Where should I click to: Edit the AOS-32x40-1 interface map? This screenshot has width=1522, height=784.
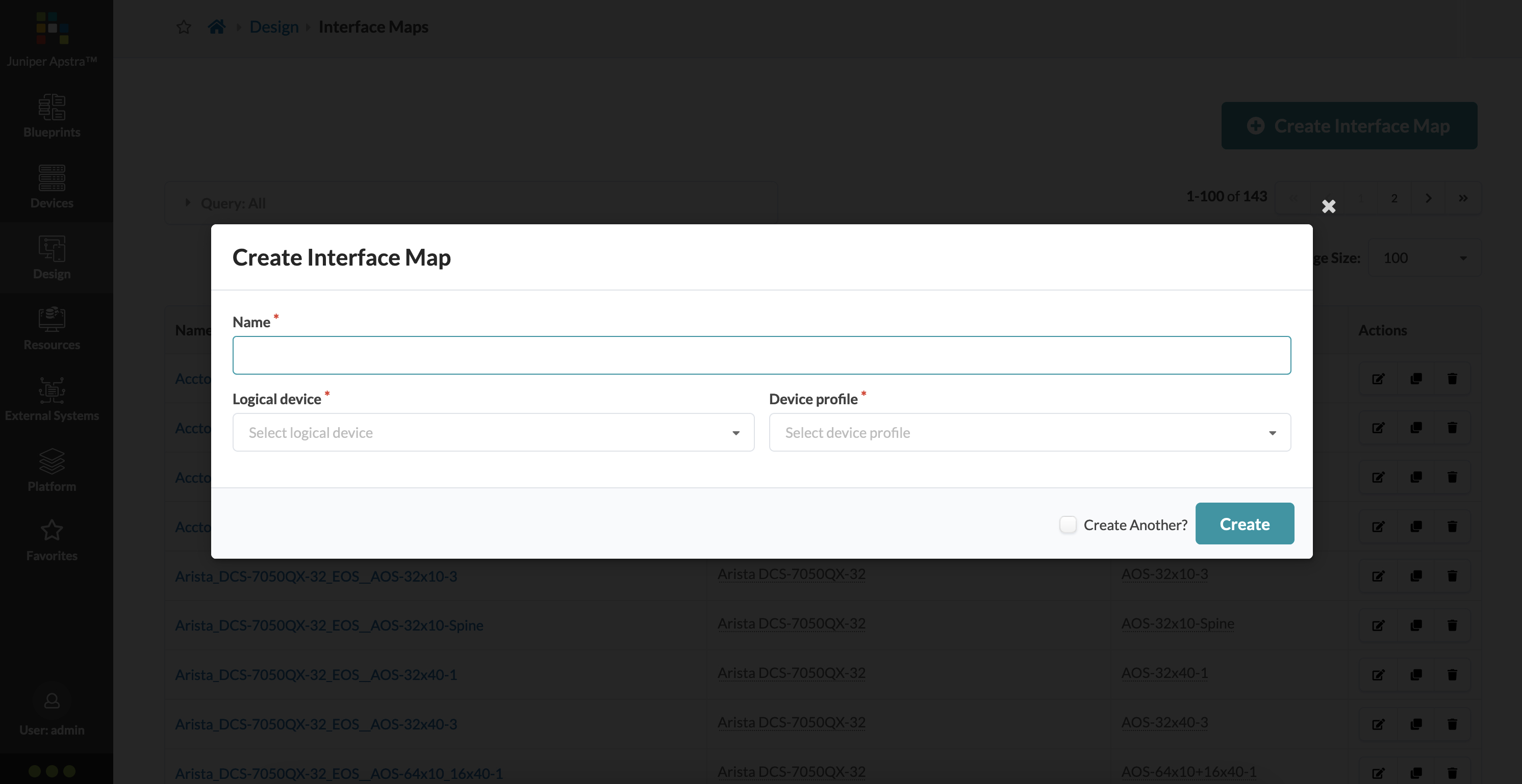click(1378, 675)
